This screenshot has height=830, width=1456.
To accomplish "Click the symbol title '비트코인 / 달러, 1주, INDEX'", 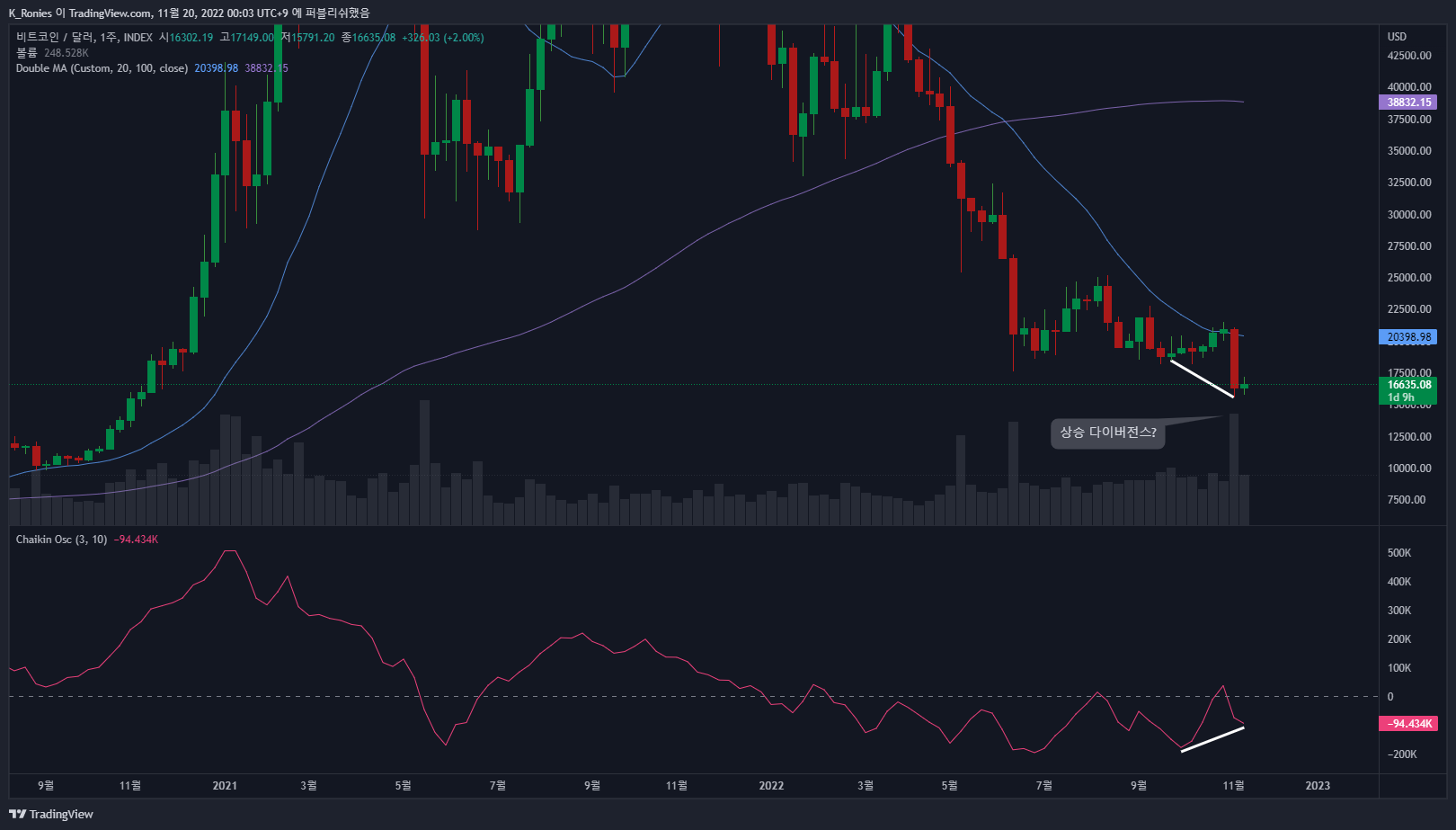I will click(x=84, y=38).
